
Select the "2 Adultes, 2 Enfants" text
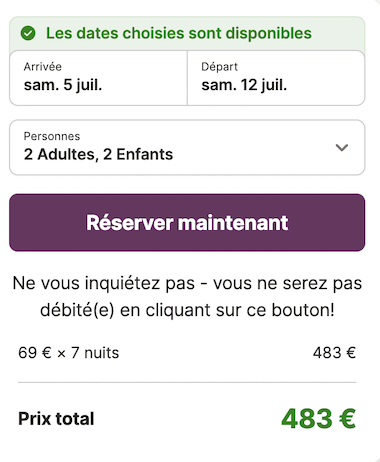pos(98,155)
